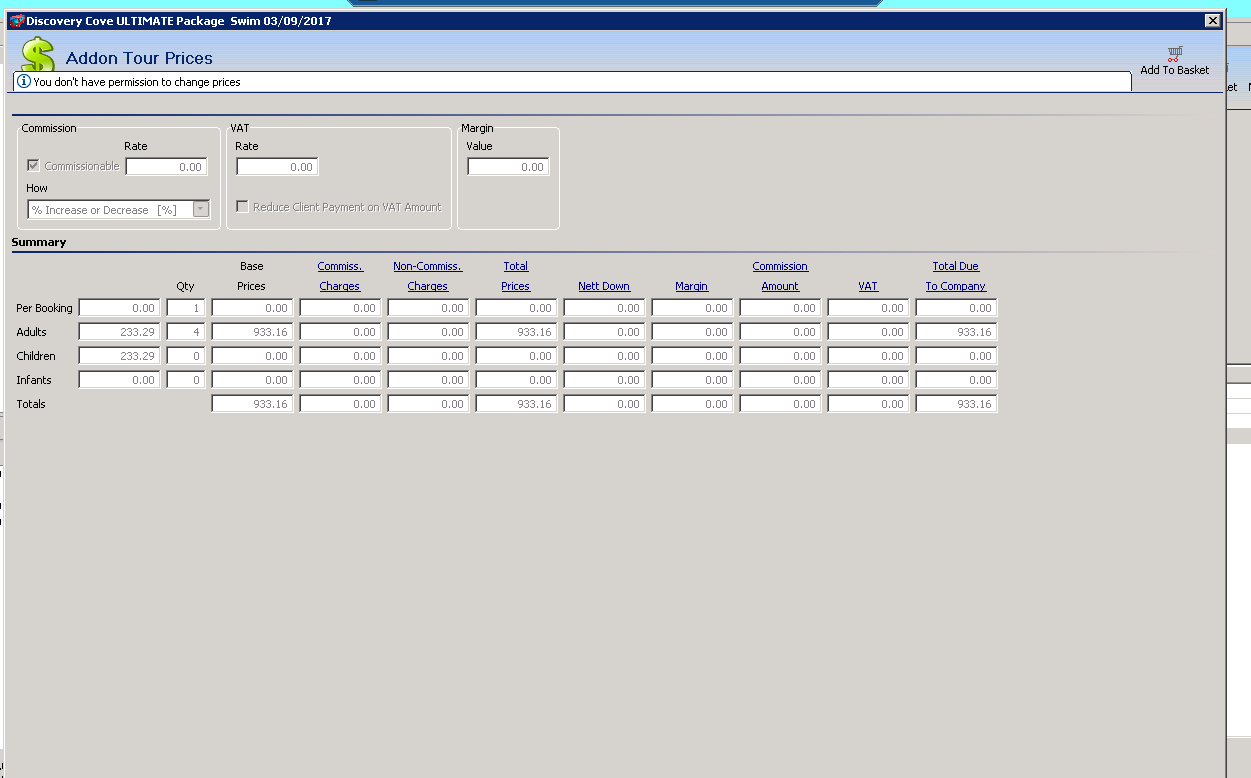Toggle Reduce Client Payment on VAT Amount
1251x778 pixels.
(x=242, y=207)
